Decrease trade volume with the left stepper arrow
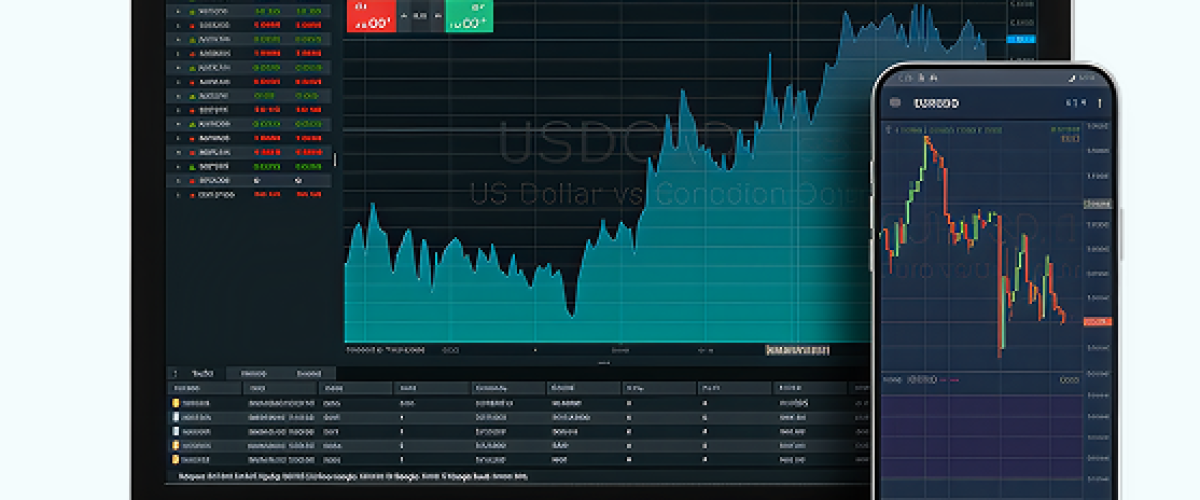 pyautogui.click(x=403, y=16)
